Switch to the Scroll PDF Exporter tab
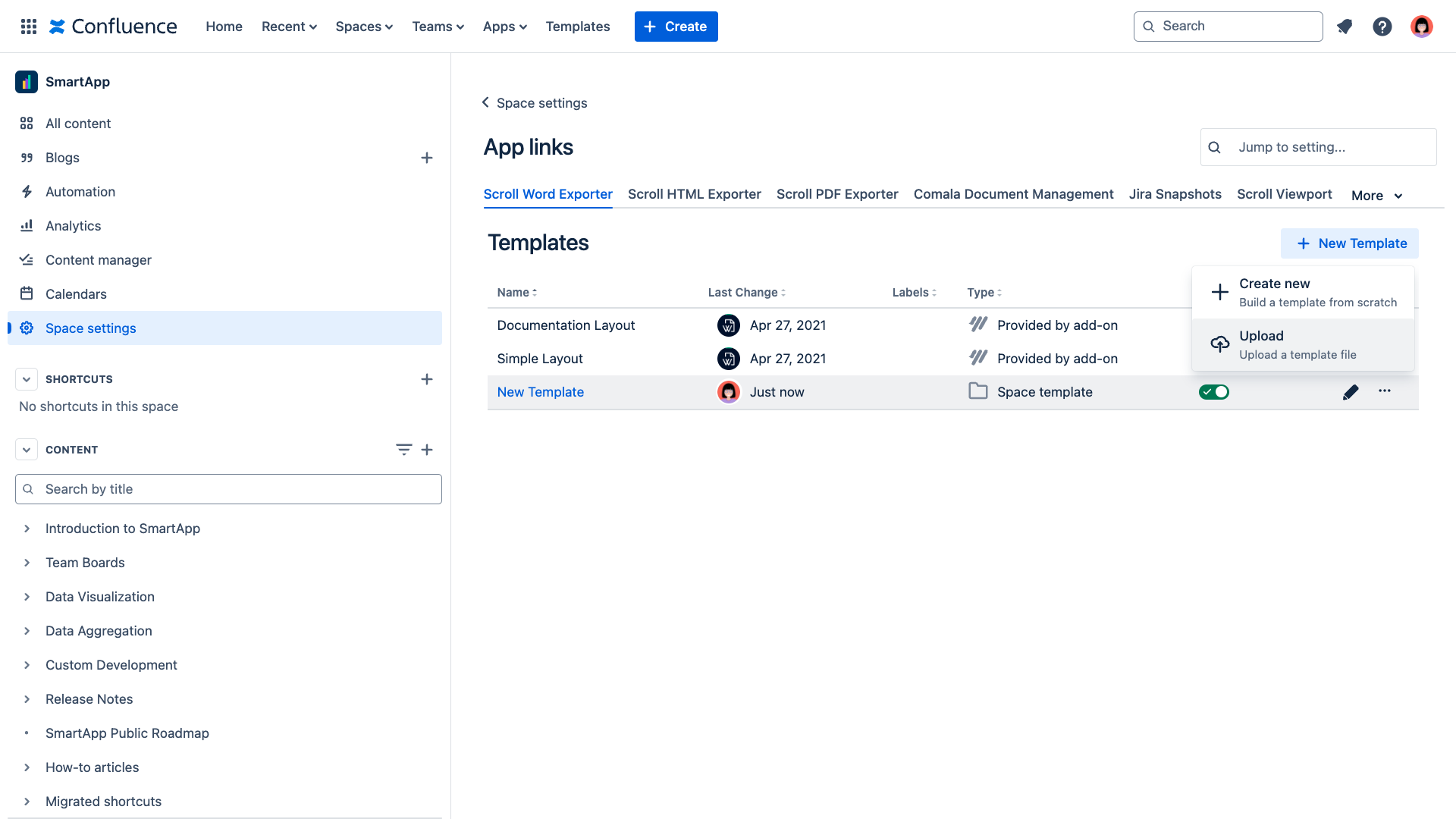The width and height of the screenshot is (1456, 819). (837, 194)
